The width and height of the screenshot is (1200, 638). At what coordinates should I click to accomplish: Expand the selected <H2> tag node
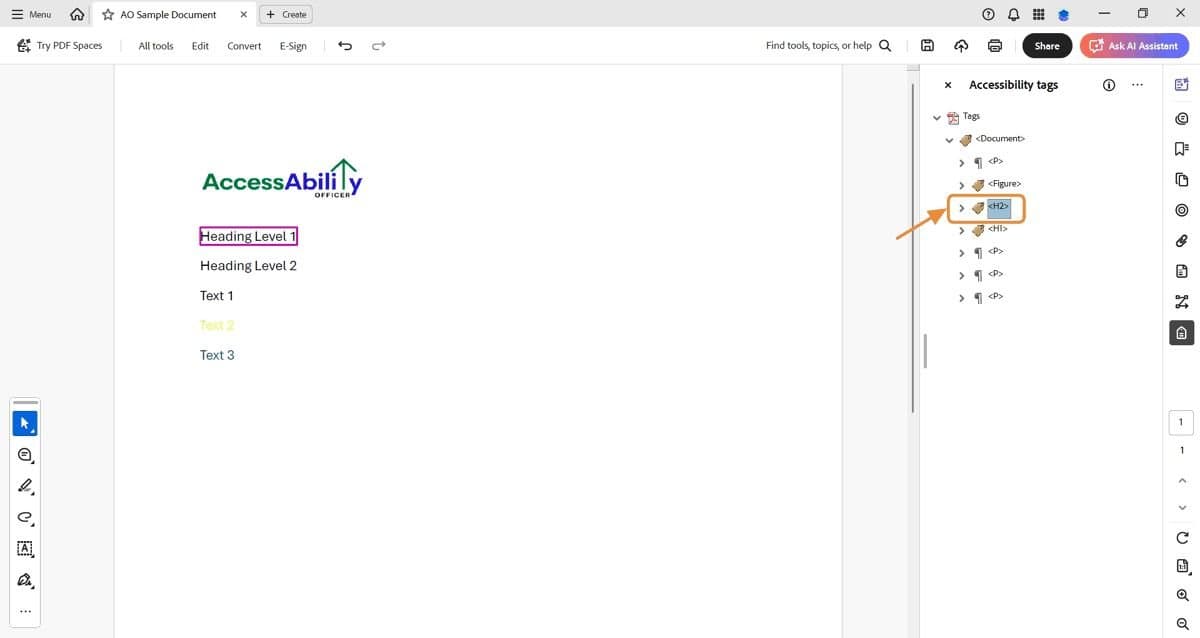(961, 208)
